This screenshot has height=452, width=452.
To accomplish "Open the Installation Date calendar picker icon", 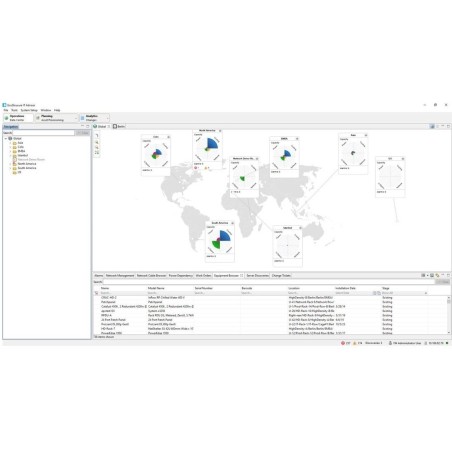I will [374, 293].
